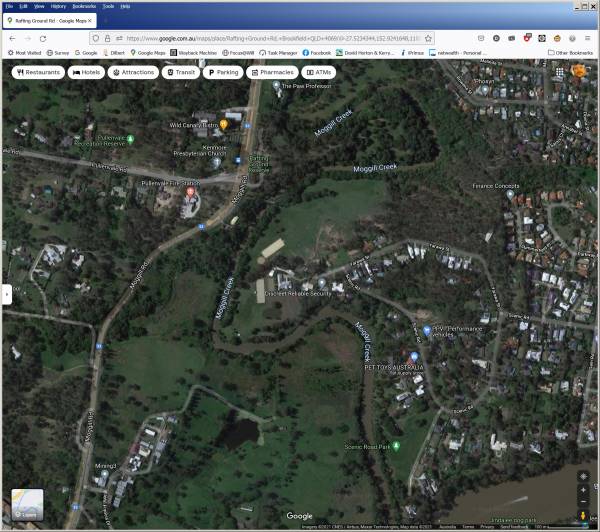Select the Crockett Reliable Security marker

coord(322,283)
